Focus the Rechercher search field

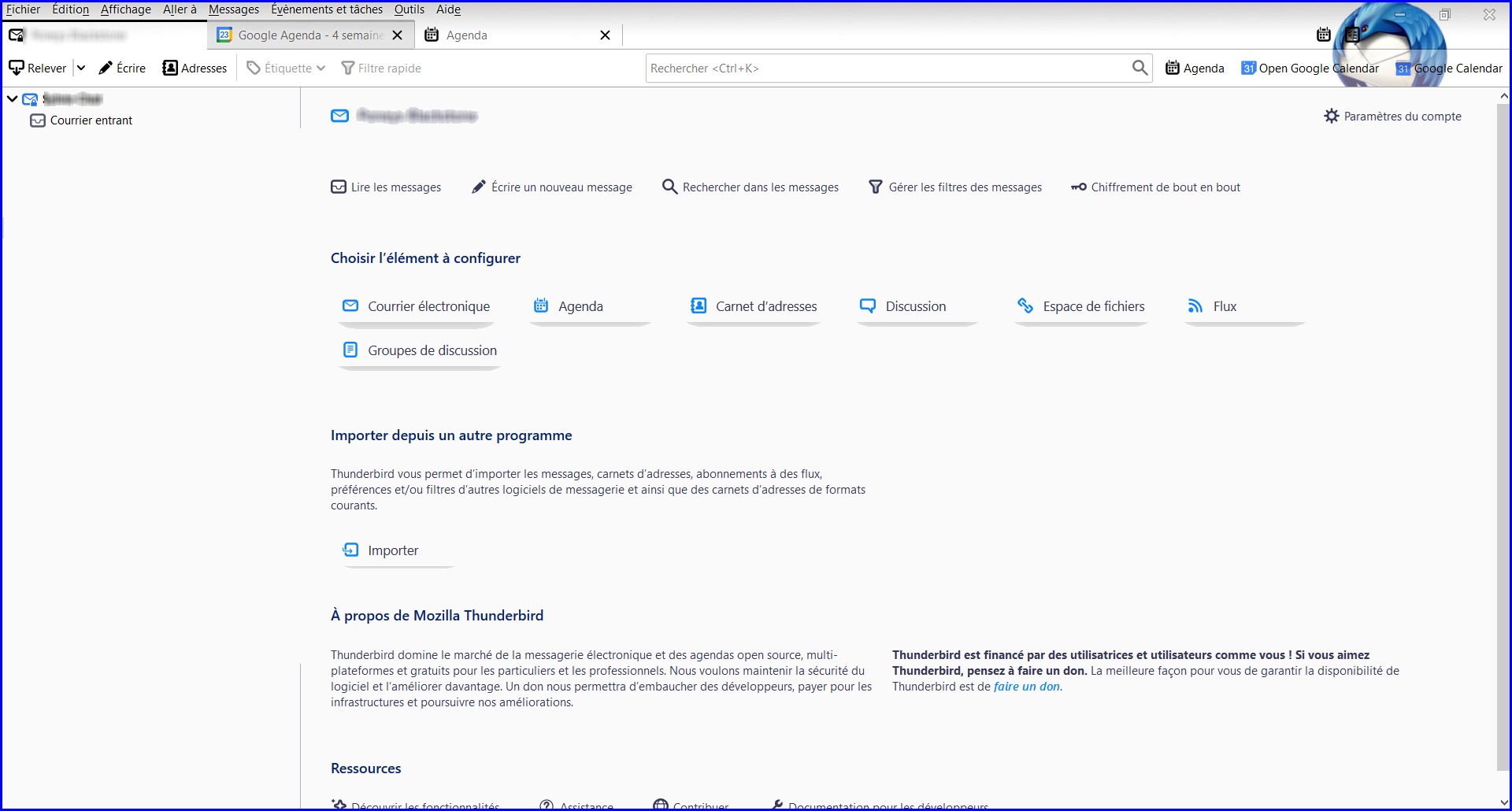pyautogui.click(x=886, y=68)
